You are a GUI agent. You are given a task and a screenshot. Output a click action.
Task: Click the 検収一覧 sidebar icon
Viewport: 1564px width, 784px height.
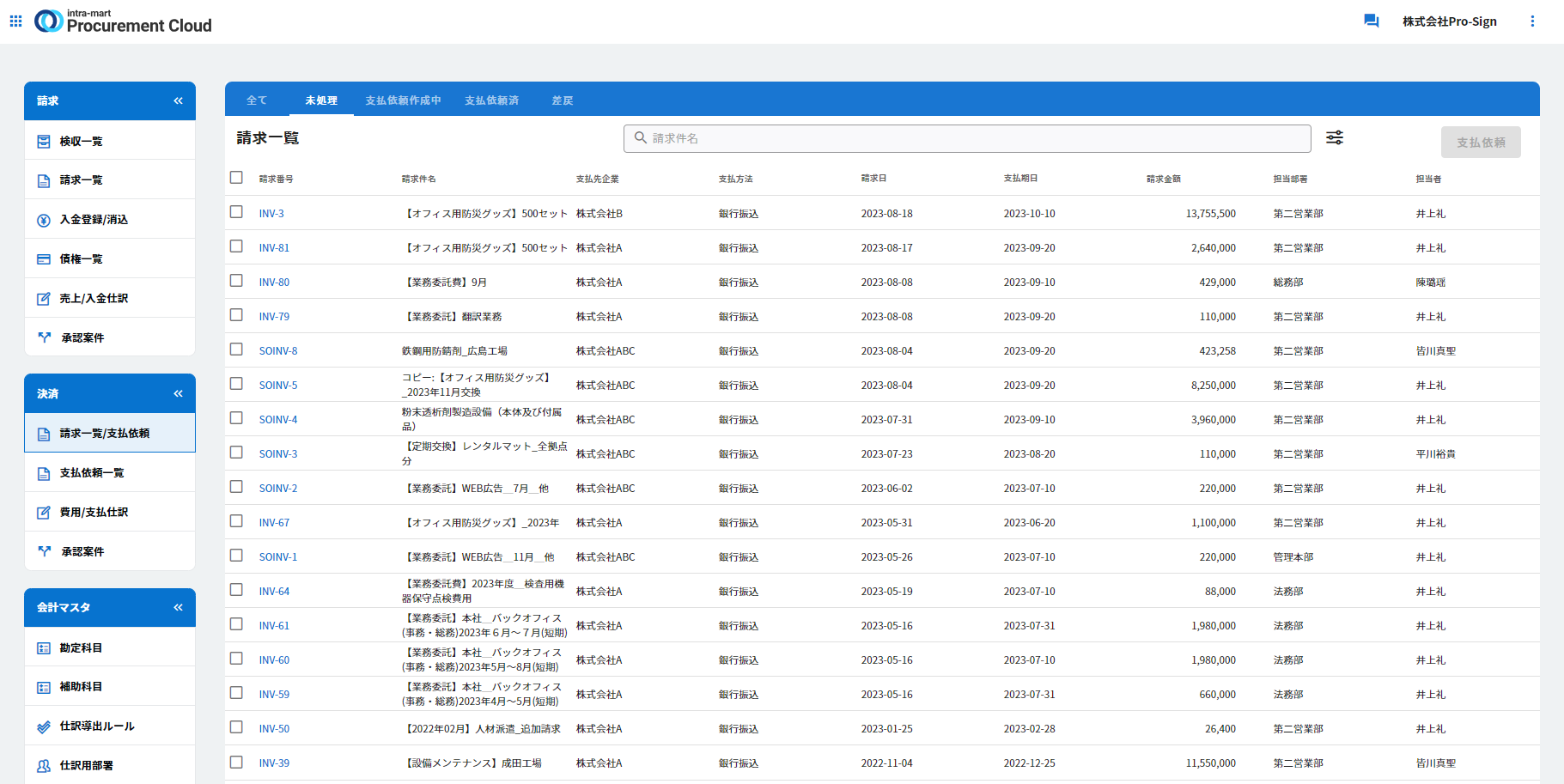coord(44,141)
